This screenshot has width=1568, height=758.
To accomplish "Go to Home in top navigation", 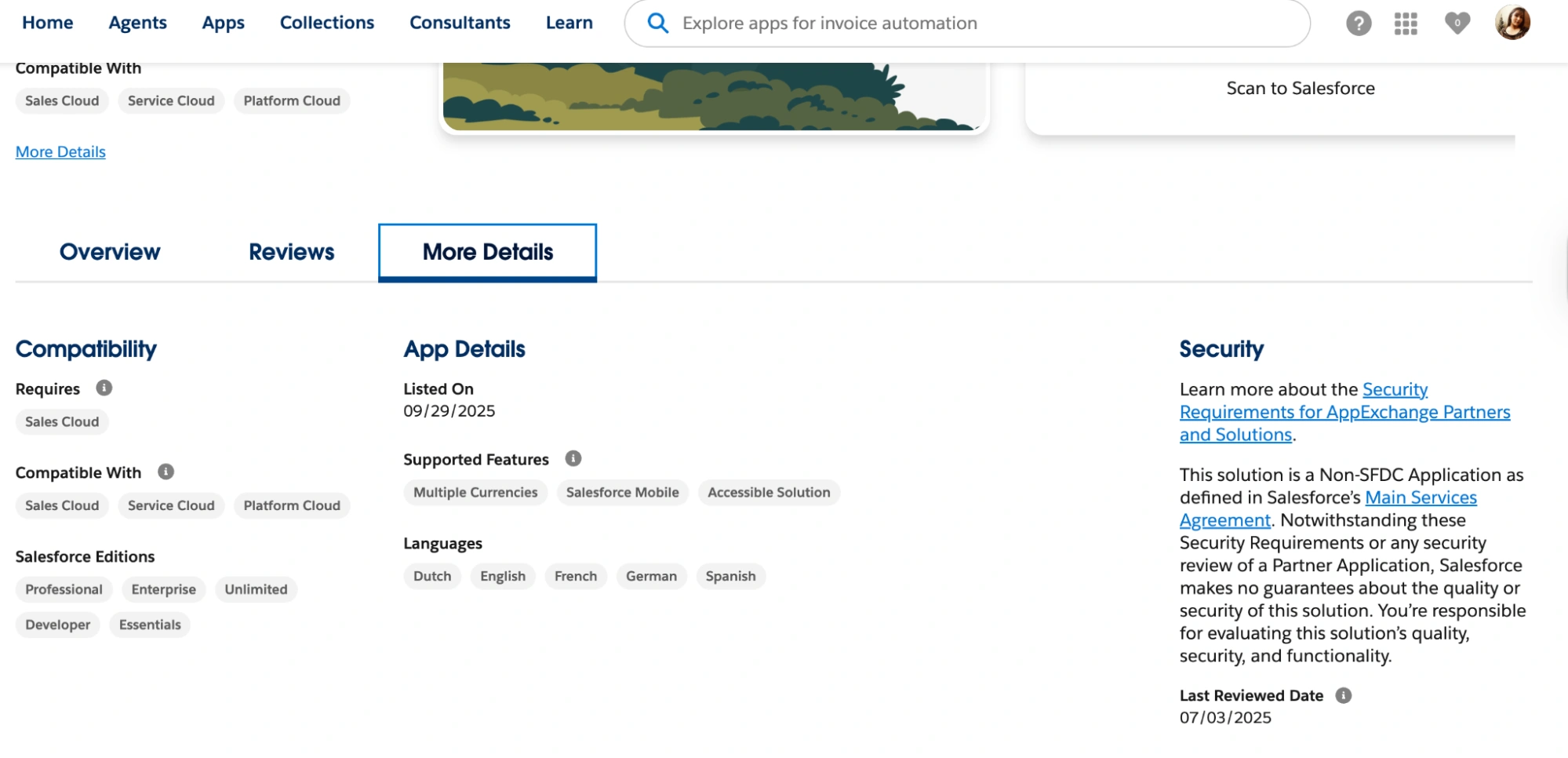I will tap(48, 23).
